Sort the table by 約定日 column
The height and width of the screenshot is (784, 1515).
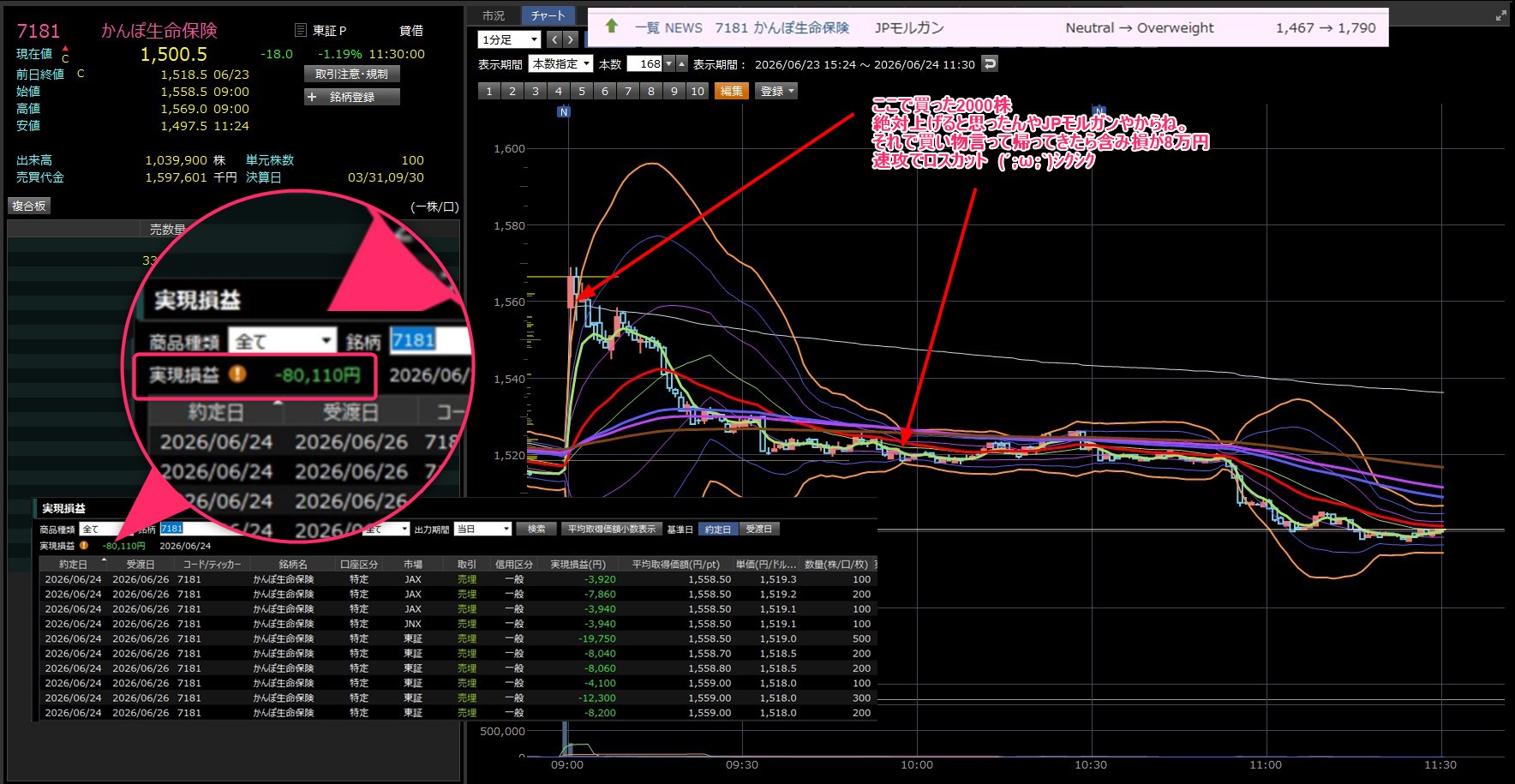[73, 564]
